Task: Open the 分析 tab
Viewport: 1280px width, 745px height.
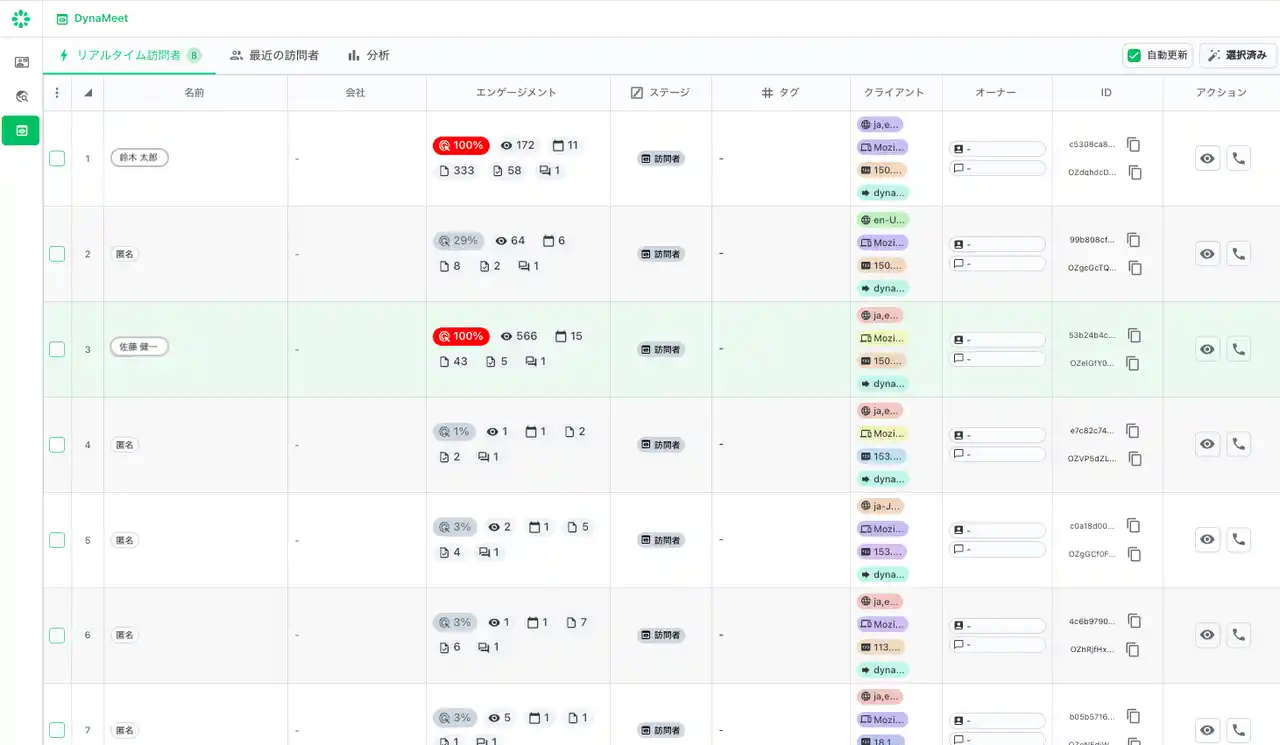Action: pos(368,55)
